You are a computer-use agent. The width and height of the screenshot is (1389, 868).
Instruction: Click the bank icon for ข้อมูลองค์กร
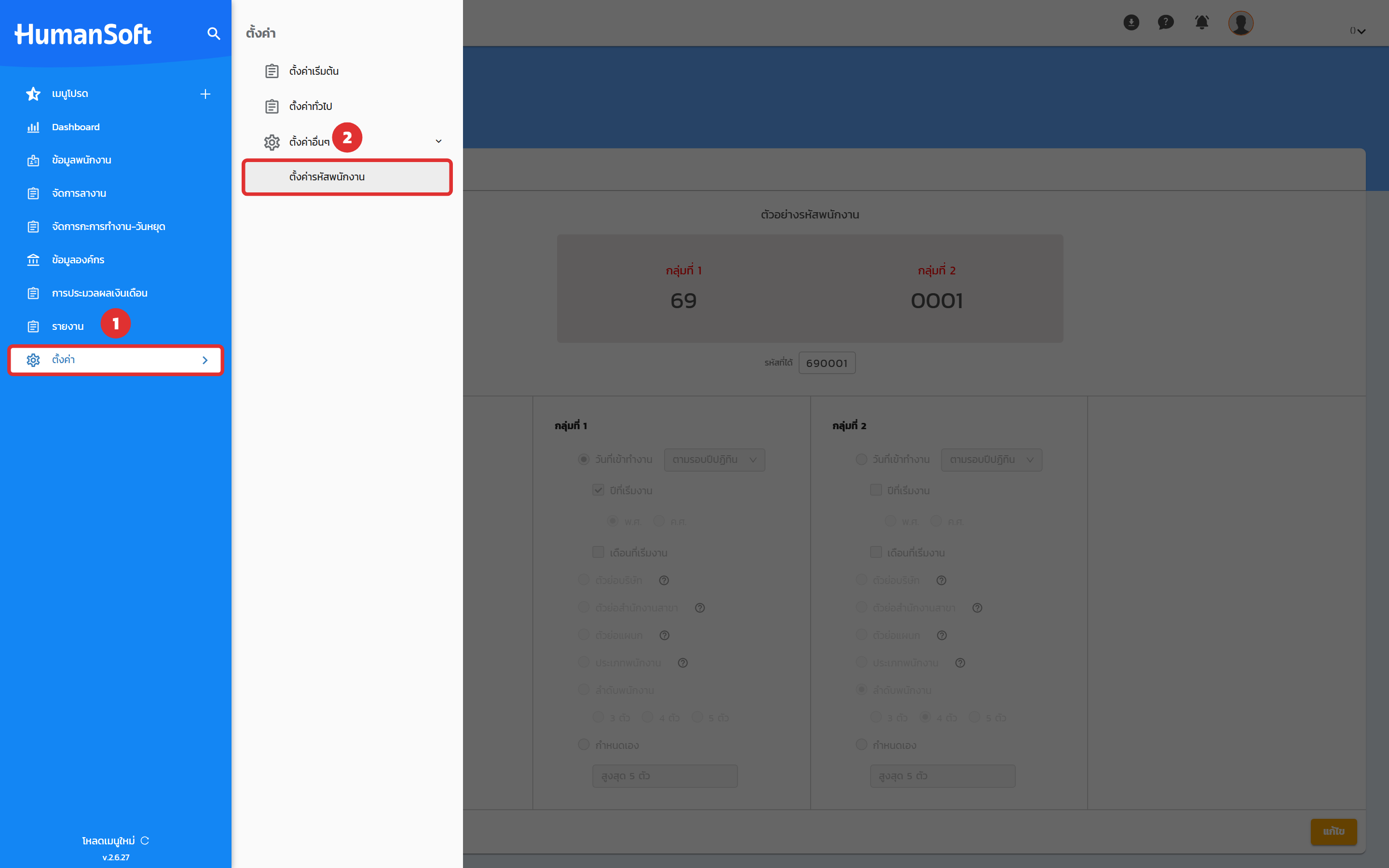click(33, 260)
